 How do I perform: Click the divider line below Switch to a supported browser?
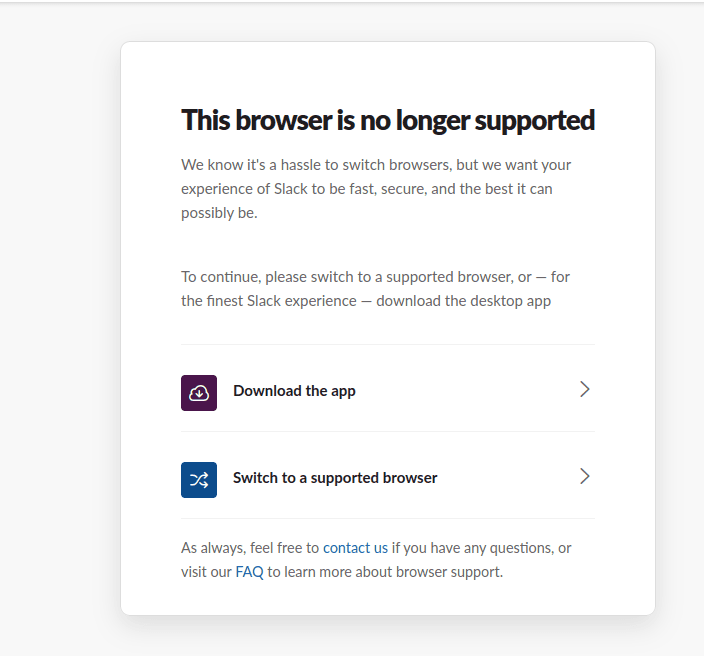coord(388,518)
